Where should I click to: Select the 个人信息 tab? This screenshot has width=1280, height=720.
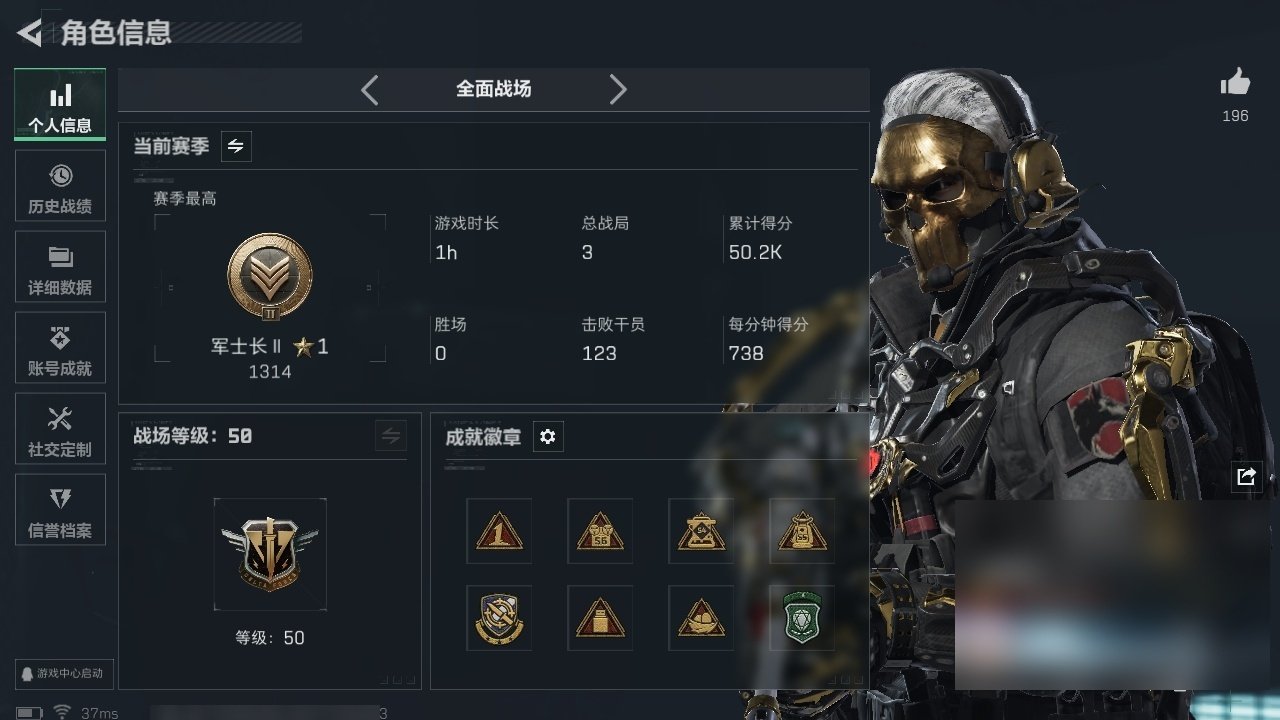60,105
